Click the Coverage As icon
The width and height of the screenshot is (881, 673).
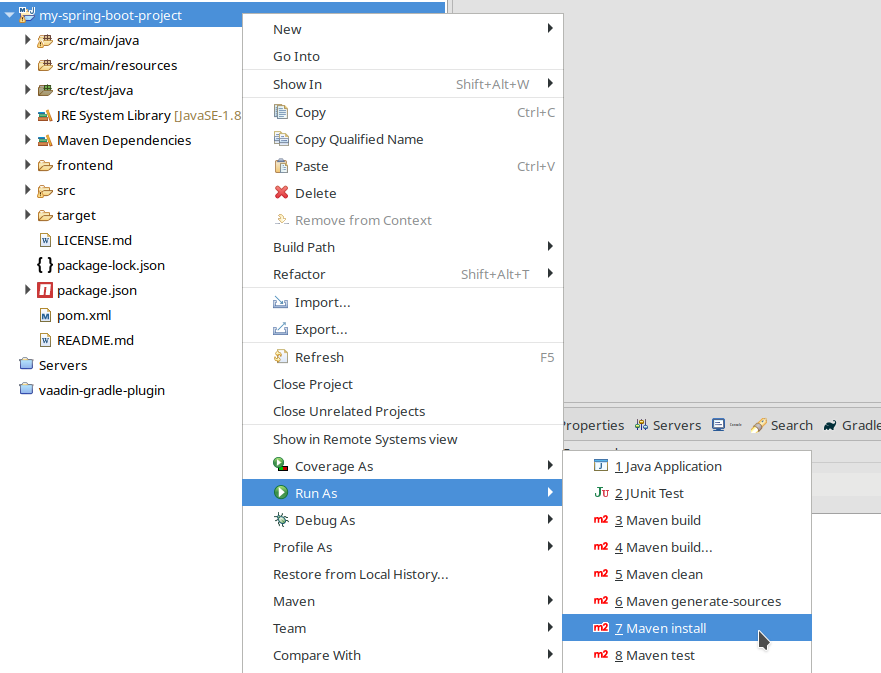(x=281, y=466)
